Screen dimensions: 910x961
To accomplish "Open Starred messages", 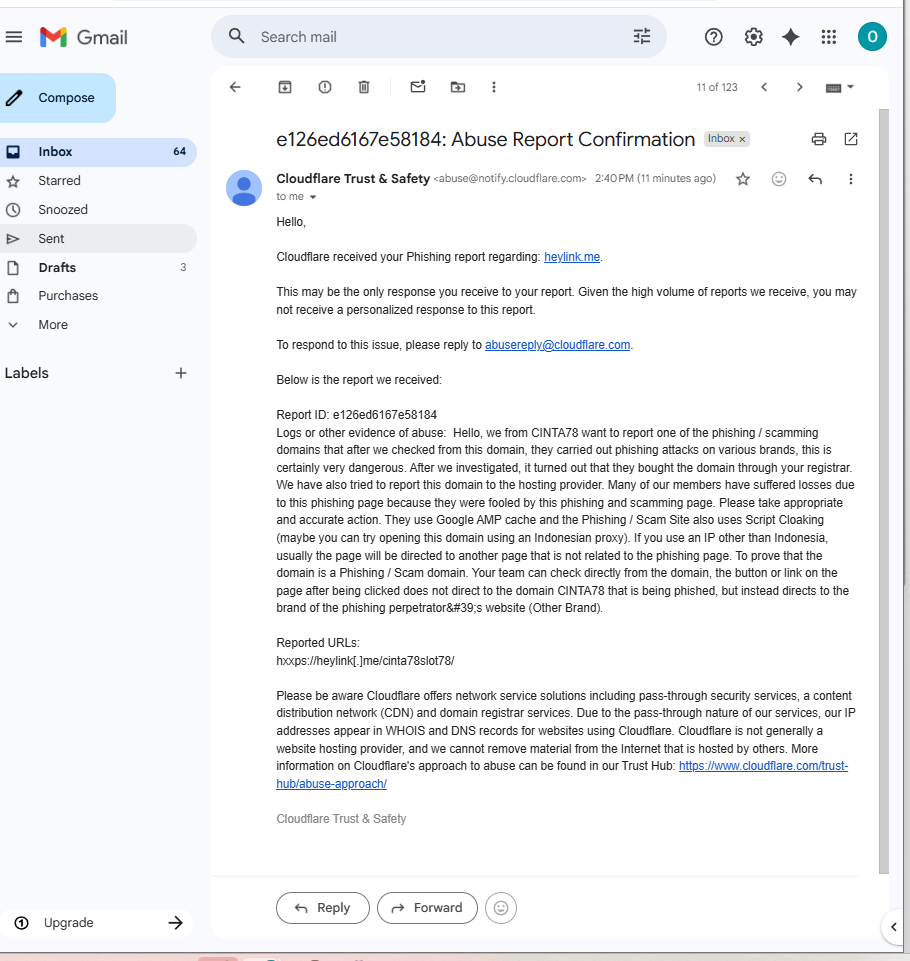I will pyautogui.click(x=98, y=181).
